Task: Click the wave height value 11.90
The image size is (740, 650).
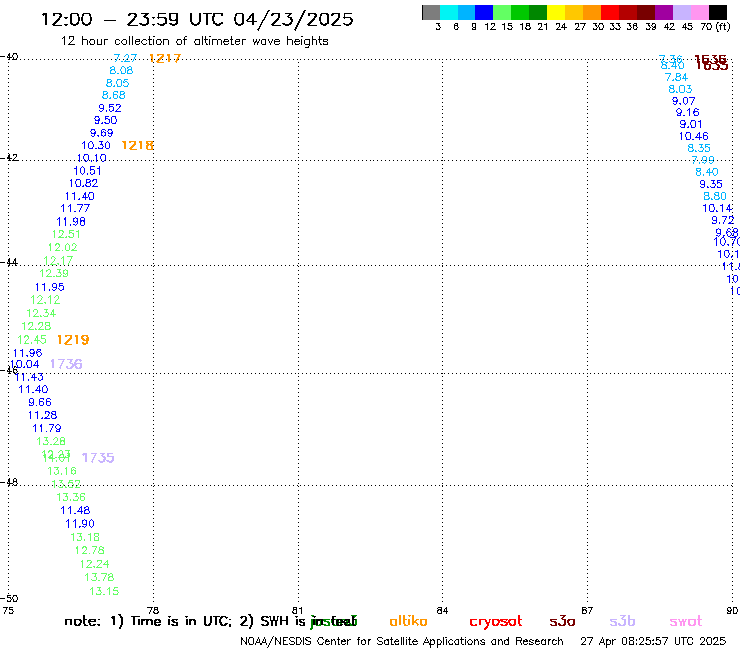Action: [80, 524]
